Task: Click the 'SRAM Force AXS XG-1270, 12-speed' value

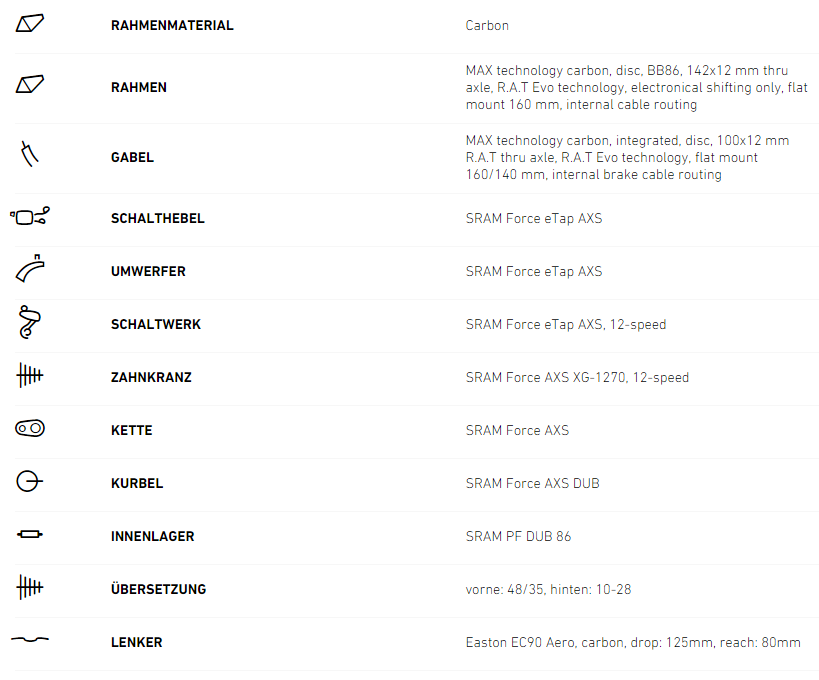Action: click(x=577, y=378)
